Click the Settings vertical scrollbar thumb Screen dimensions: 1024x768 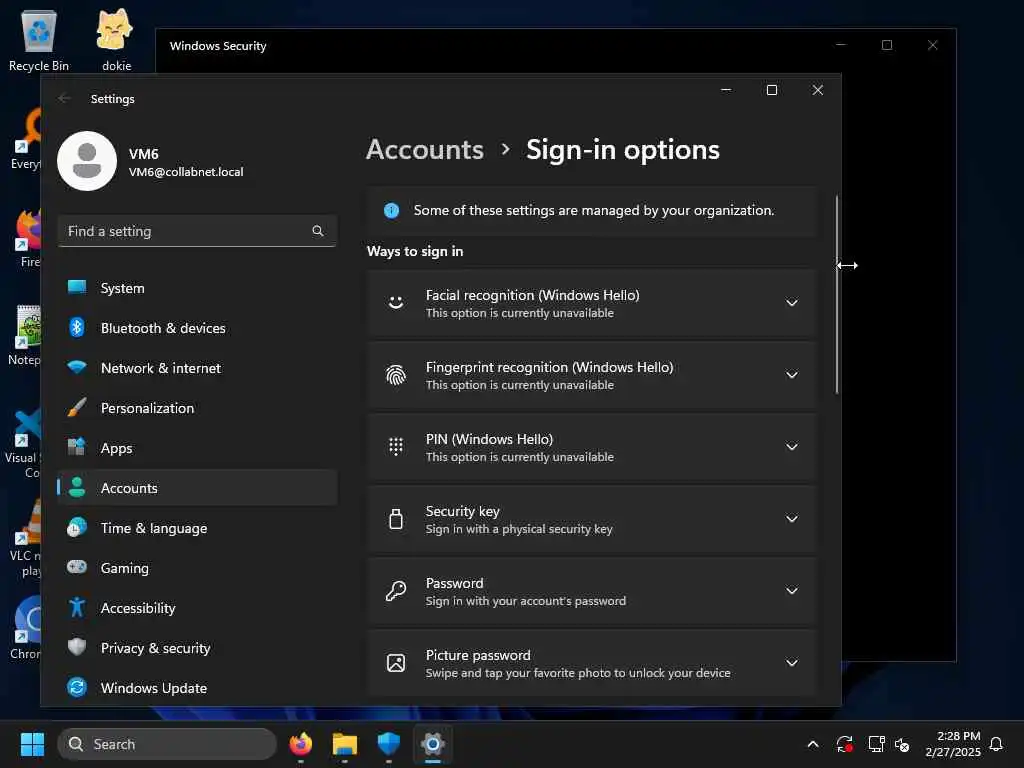pos(837,294)
